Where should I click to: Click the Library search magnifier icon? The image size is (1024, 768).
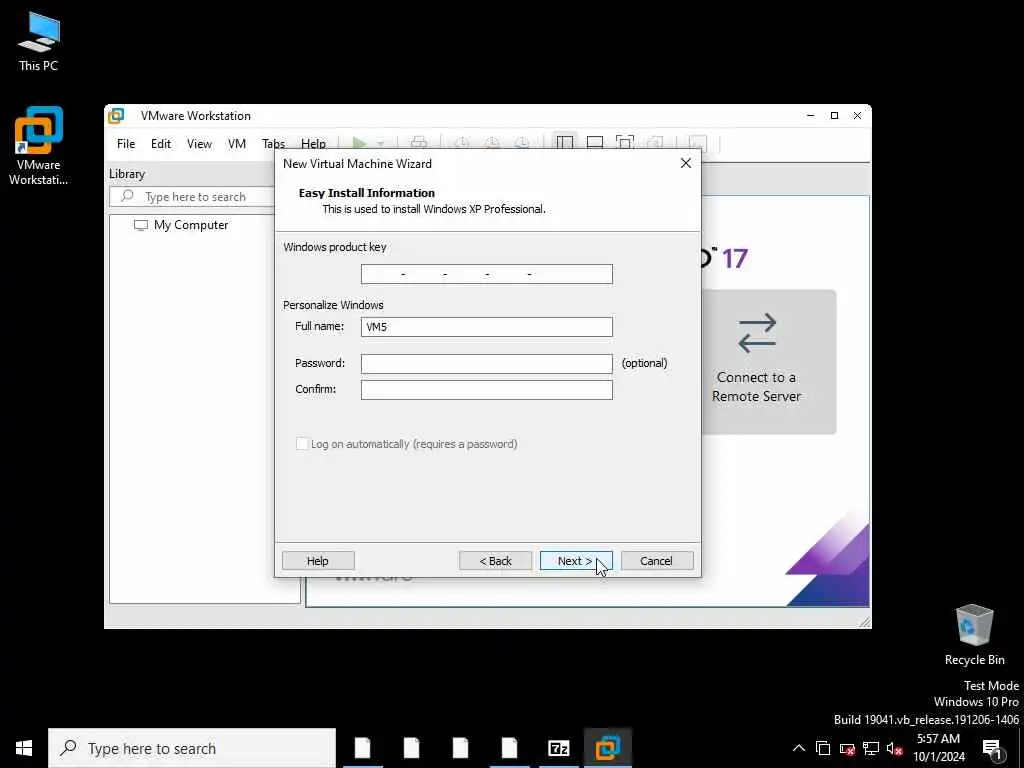coord(127,196)
